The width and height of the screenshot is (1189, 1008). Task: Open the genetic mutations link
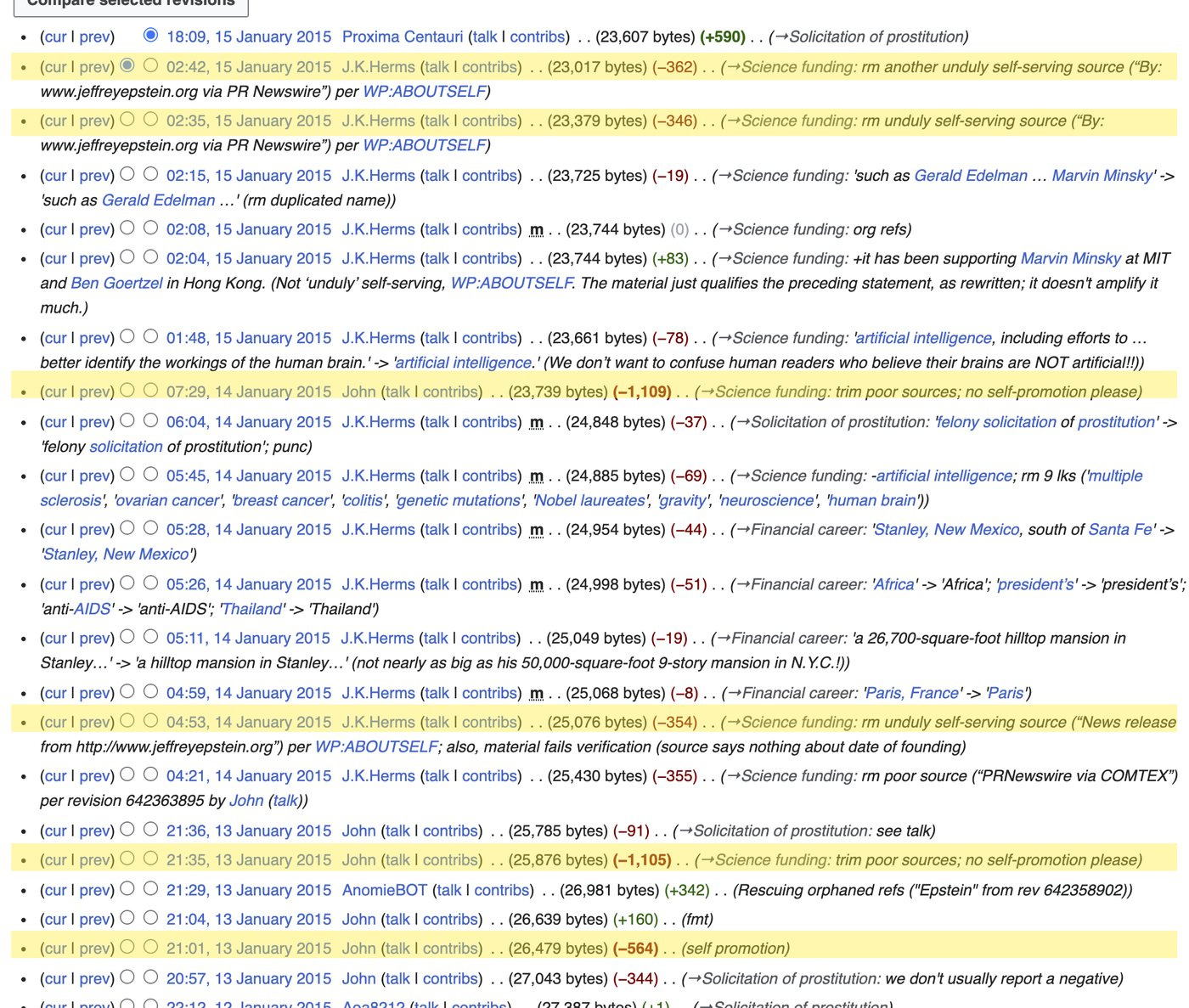click(459, 500)
